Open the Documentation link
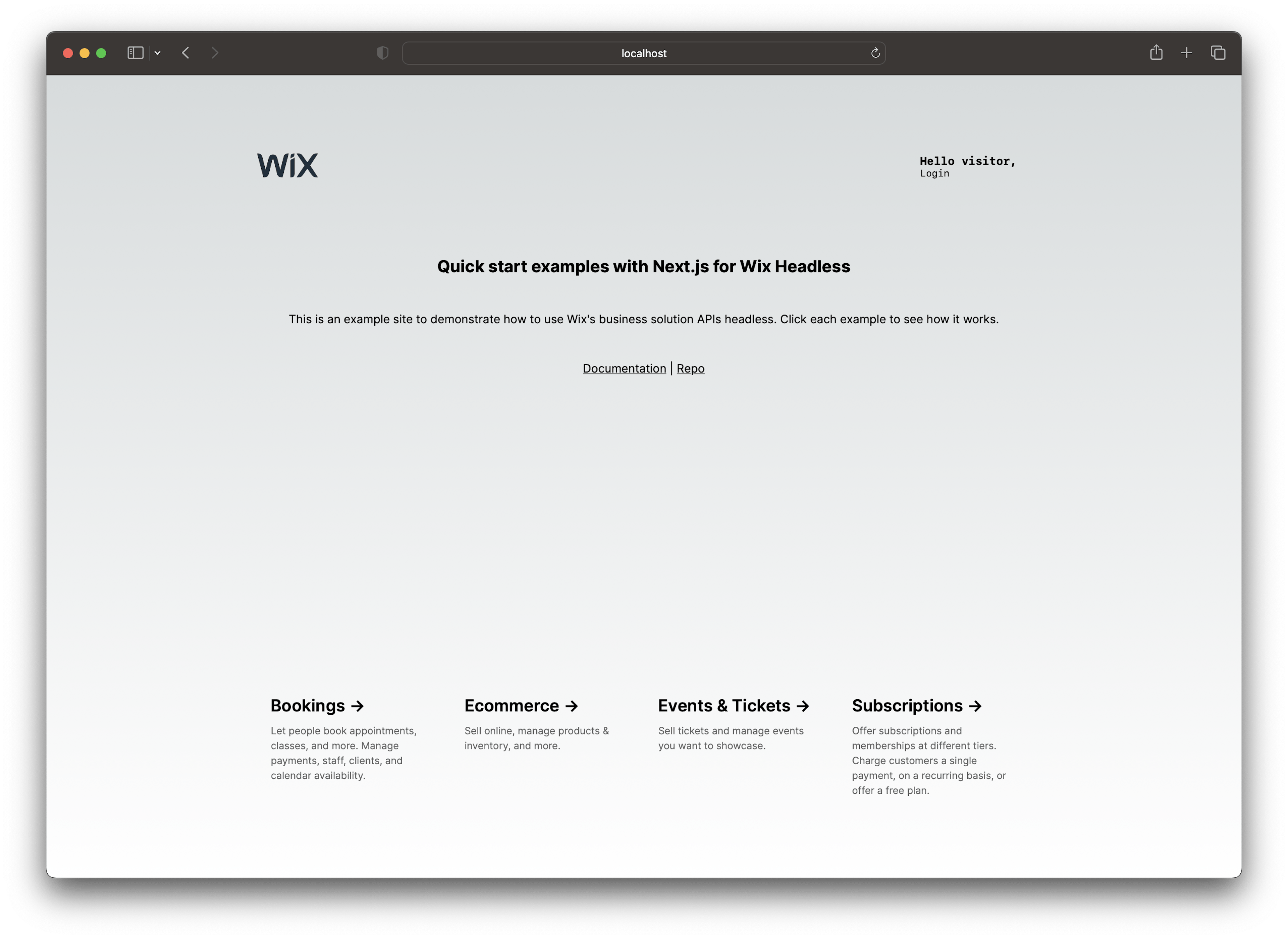Image resolution: width=1288 pixels, height=939 pixels. (624, 368)
